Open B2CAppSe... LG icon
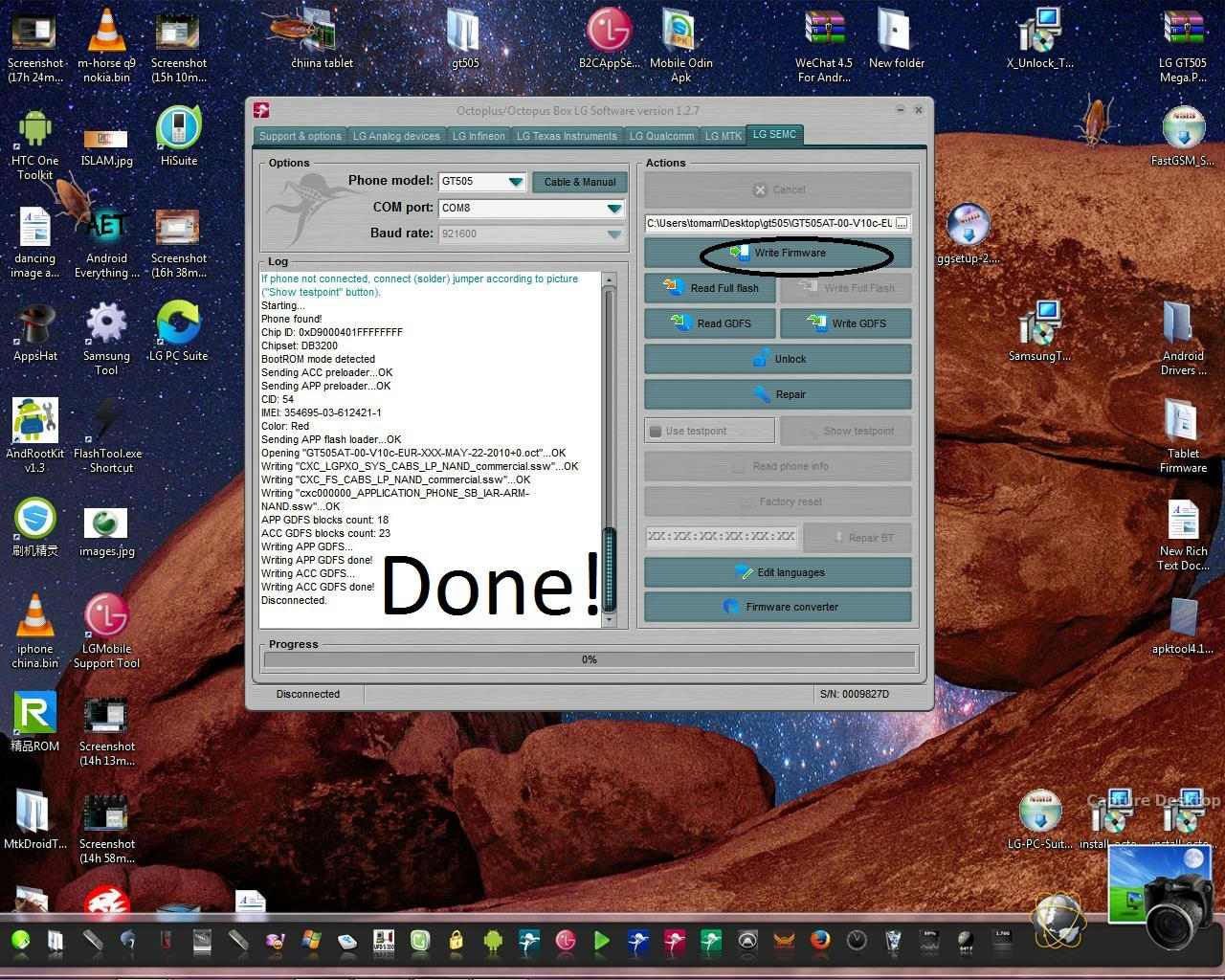Screen dimensions: 1225x980 [609, 39]
